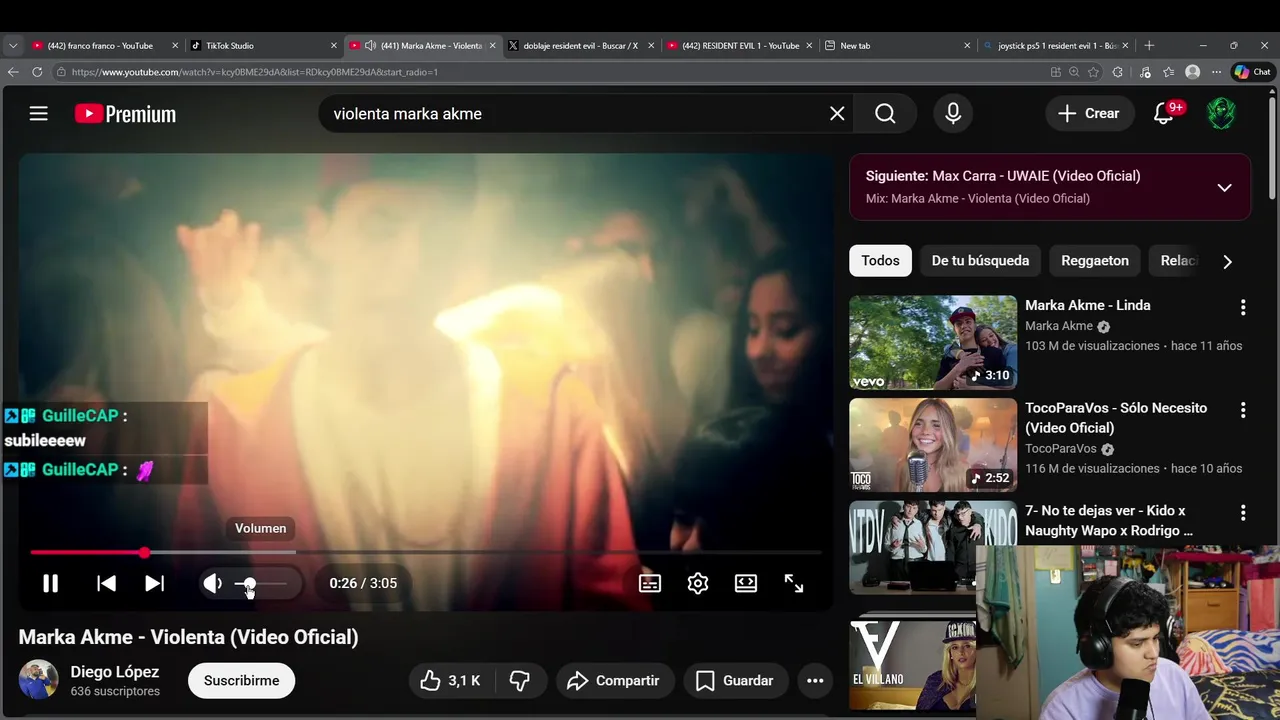Click the Guardar button

coord(734,681)
